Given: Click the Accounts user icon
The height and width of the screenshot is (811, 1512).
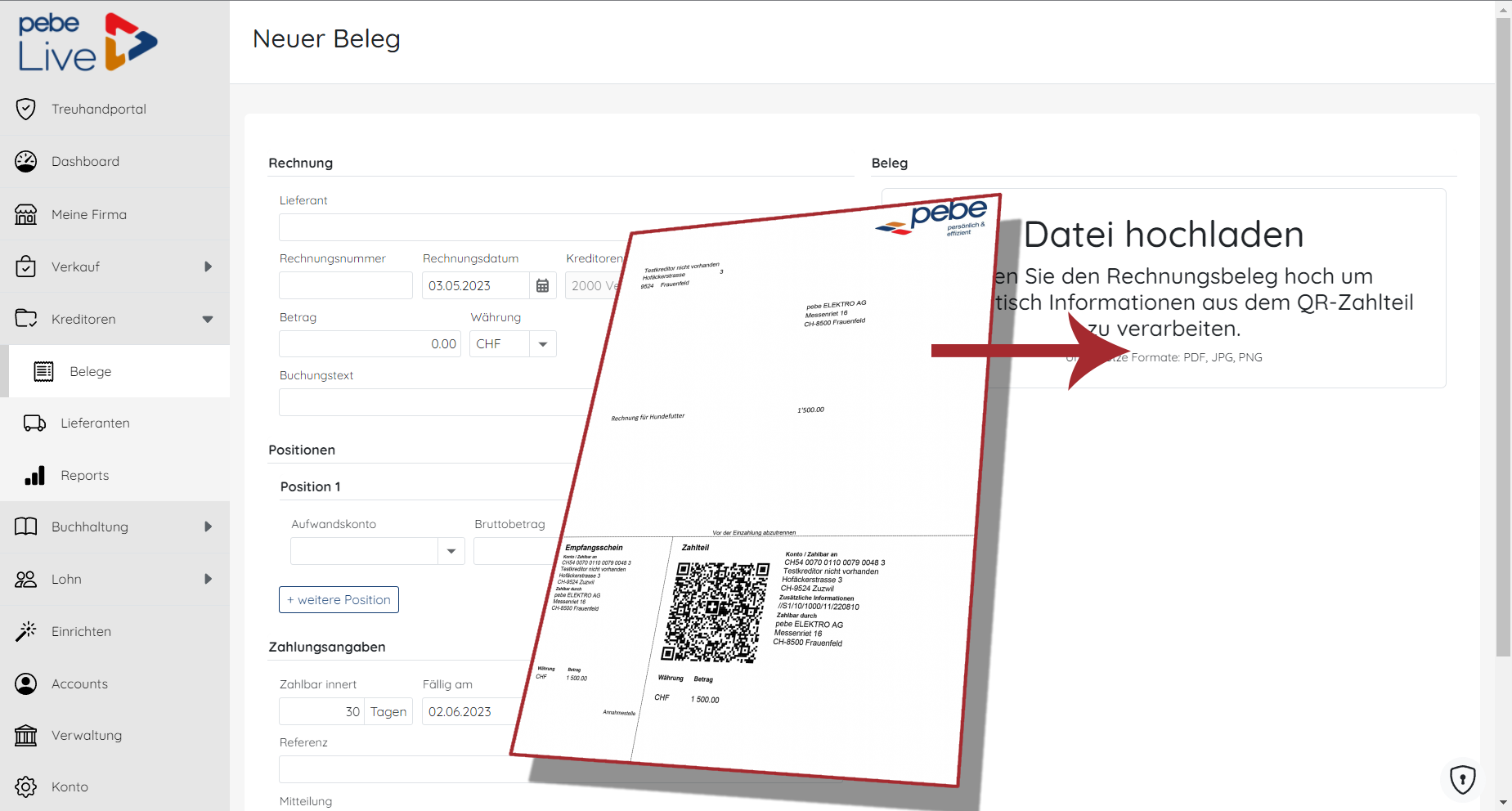Looking at the screenshot, I should (26, 683).
